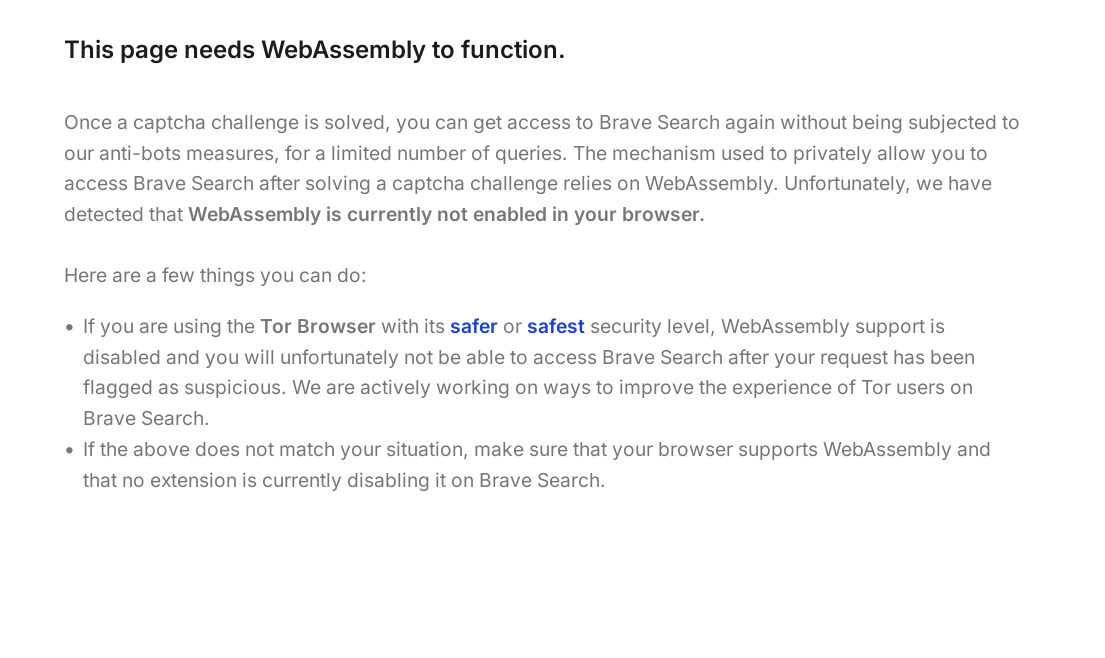Viewport: 1105px width, 658px height.
Task: Click the "This page needs WebAssembly" heading
Action: click(x=314, y=50)
